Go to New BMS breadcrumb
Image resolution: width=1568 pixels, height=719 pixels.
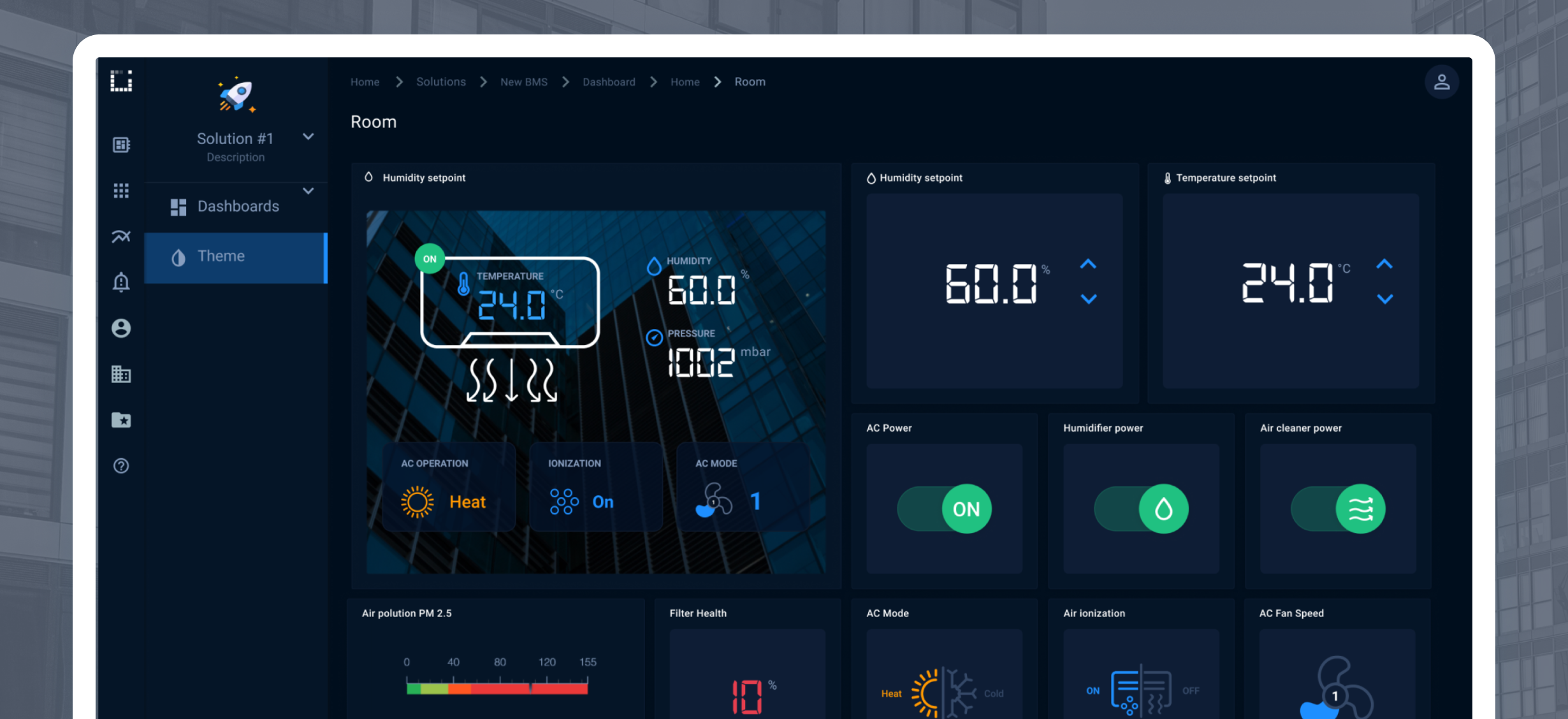(x=524, y=82)
